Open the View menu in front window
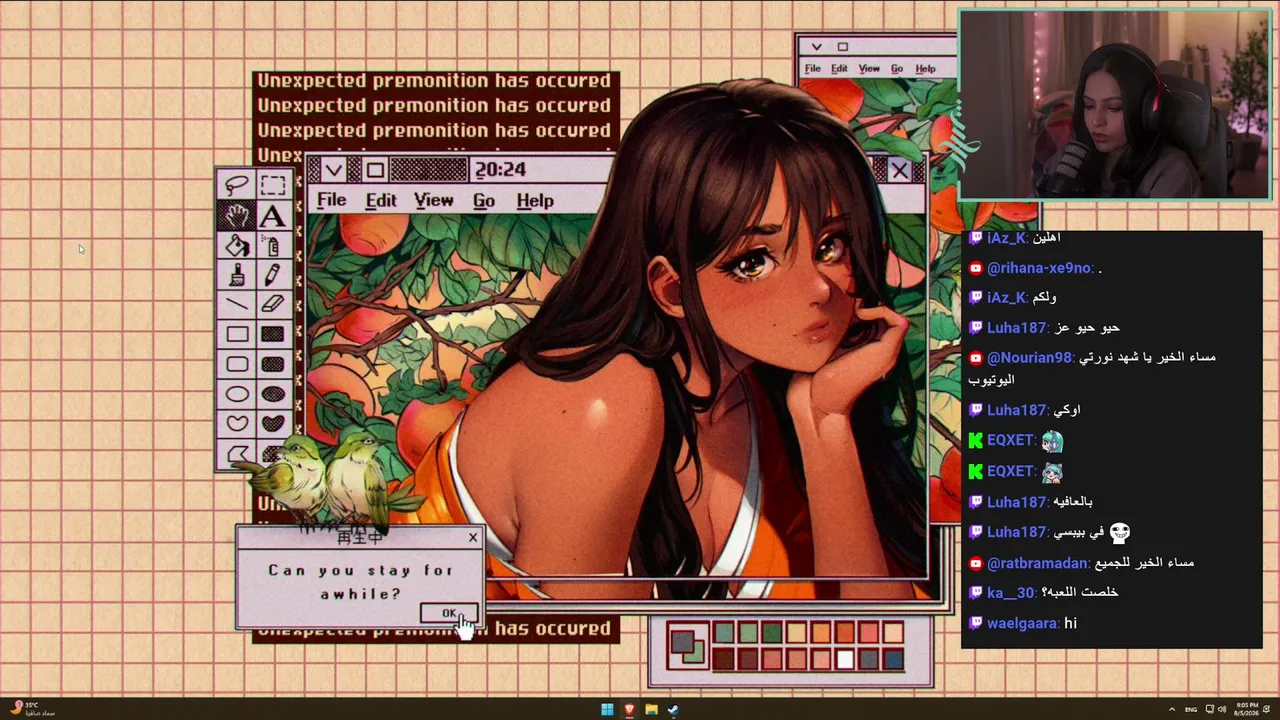 pyautogui.click(x=434, y=200)
